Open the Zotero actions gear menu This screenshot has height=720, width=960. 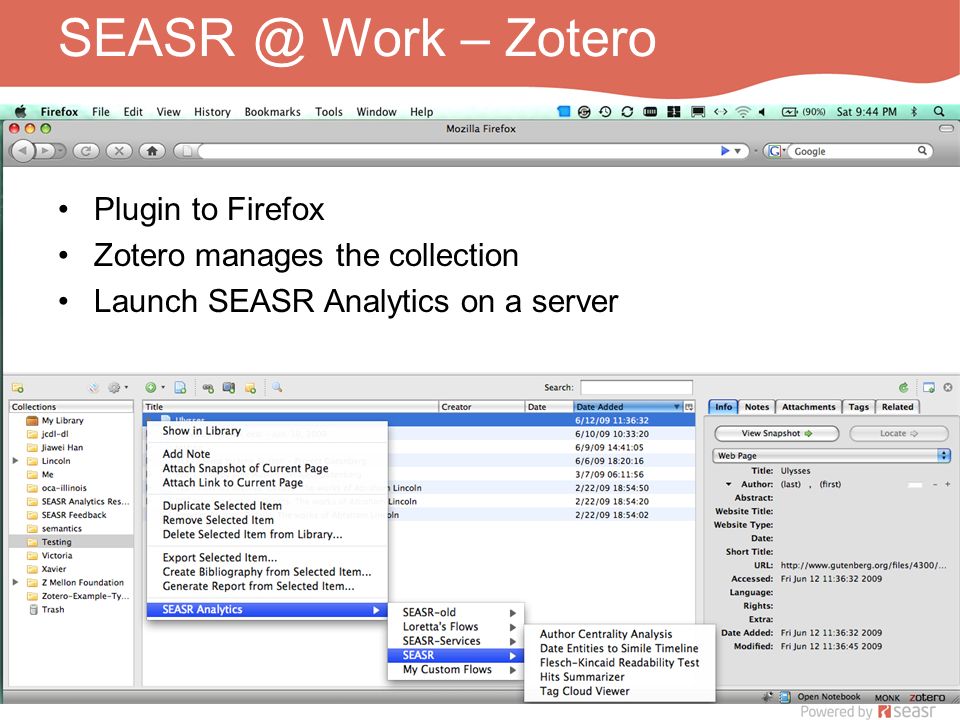(114, 388)
